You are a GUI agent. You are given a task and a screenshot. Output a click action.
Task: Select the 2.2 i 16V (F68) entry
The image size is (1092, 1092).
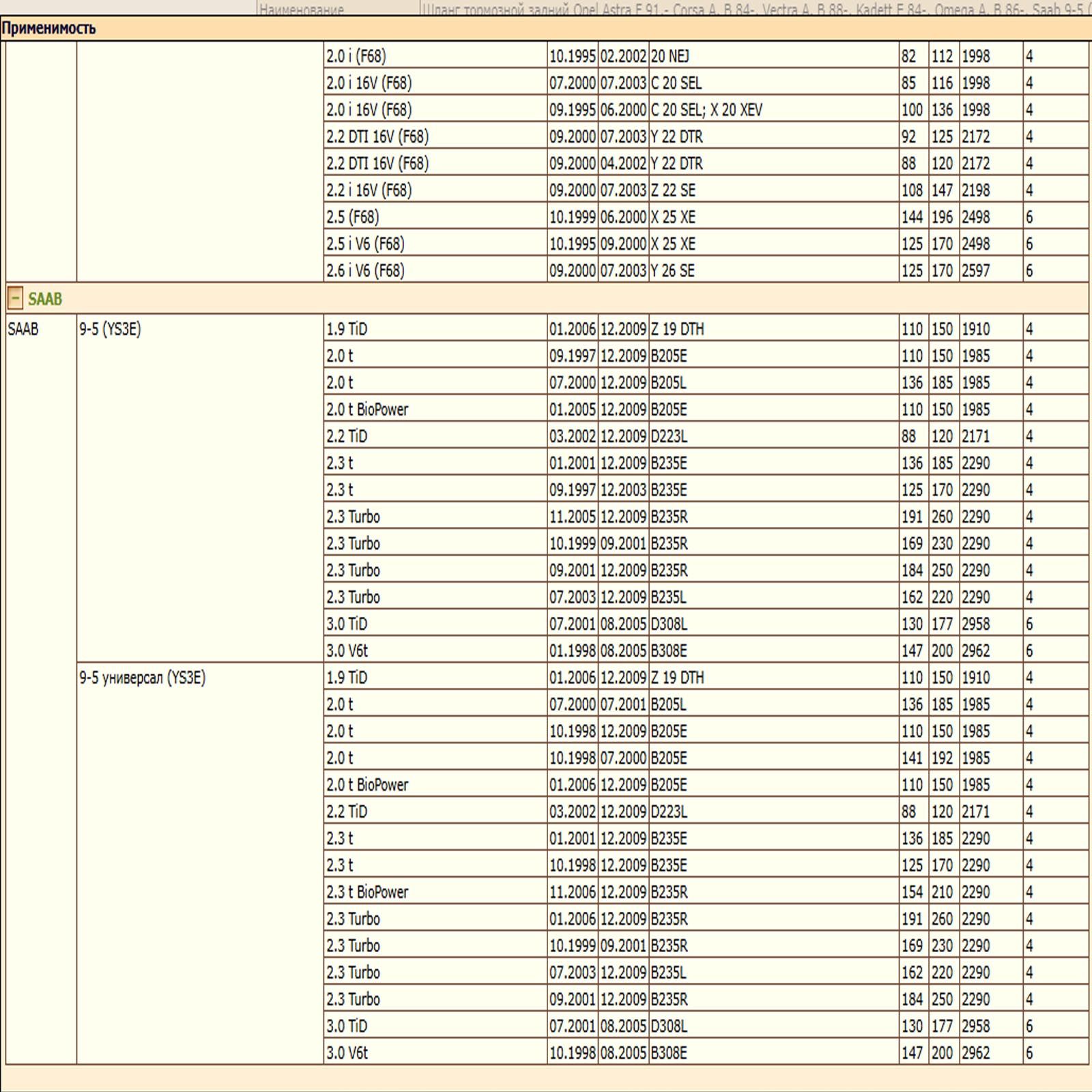tap(369, 190)
